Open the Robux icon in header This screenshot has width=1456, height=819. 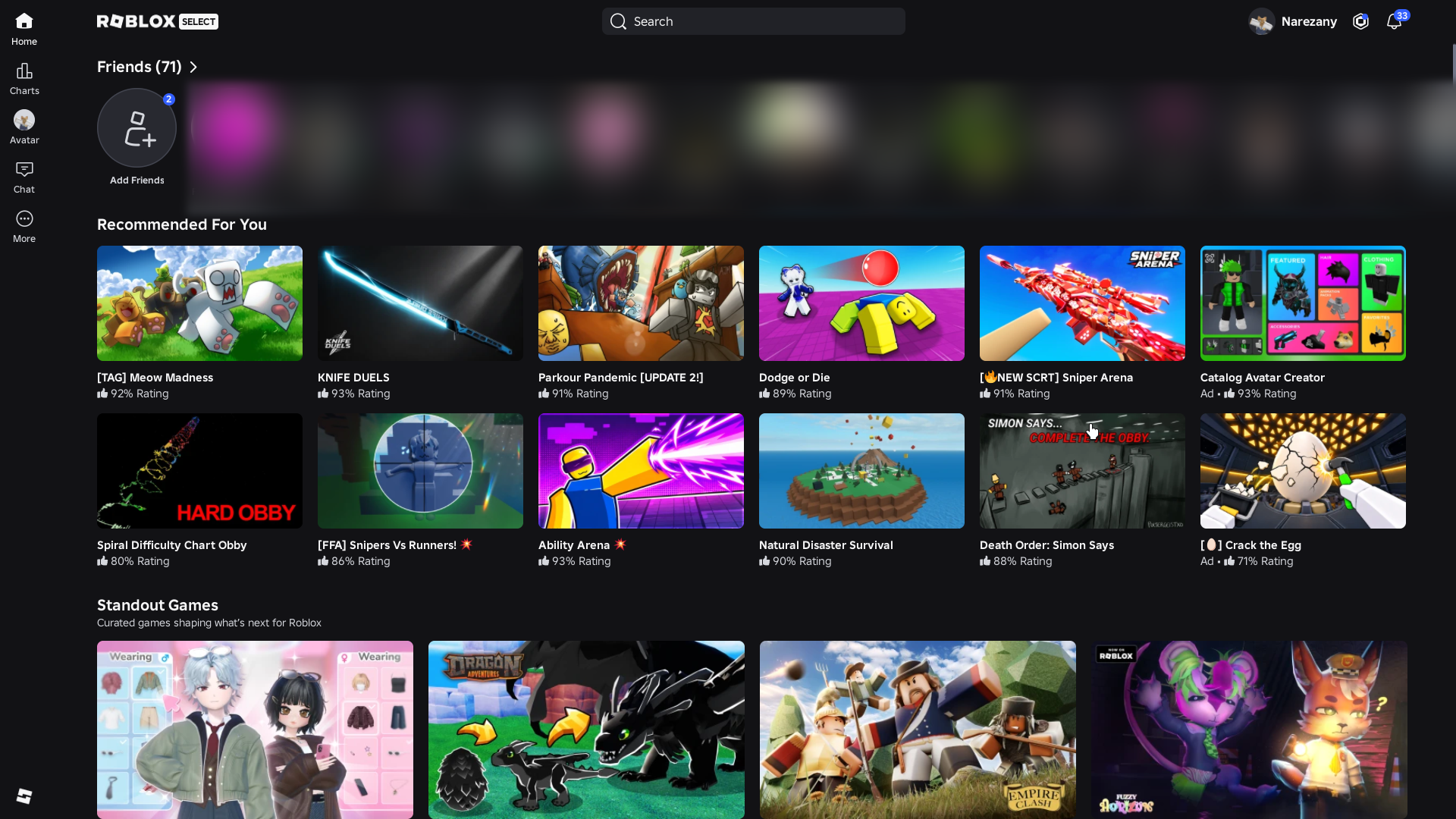point(1360,21)
